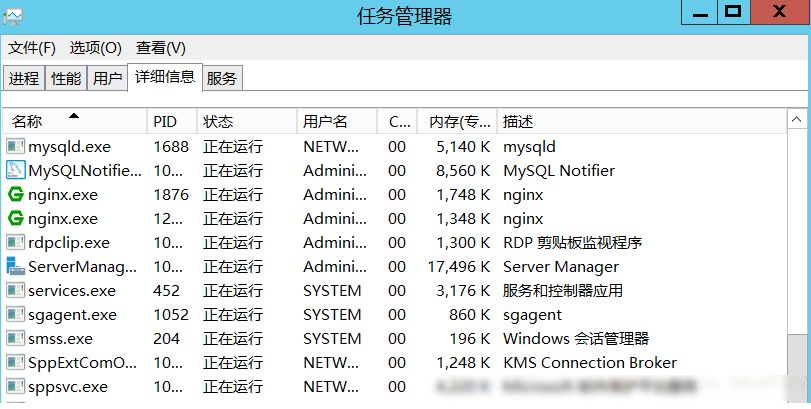
Task: Sort by the 名称 column header
Action: (x=75, y=122)
